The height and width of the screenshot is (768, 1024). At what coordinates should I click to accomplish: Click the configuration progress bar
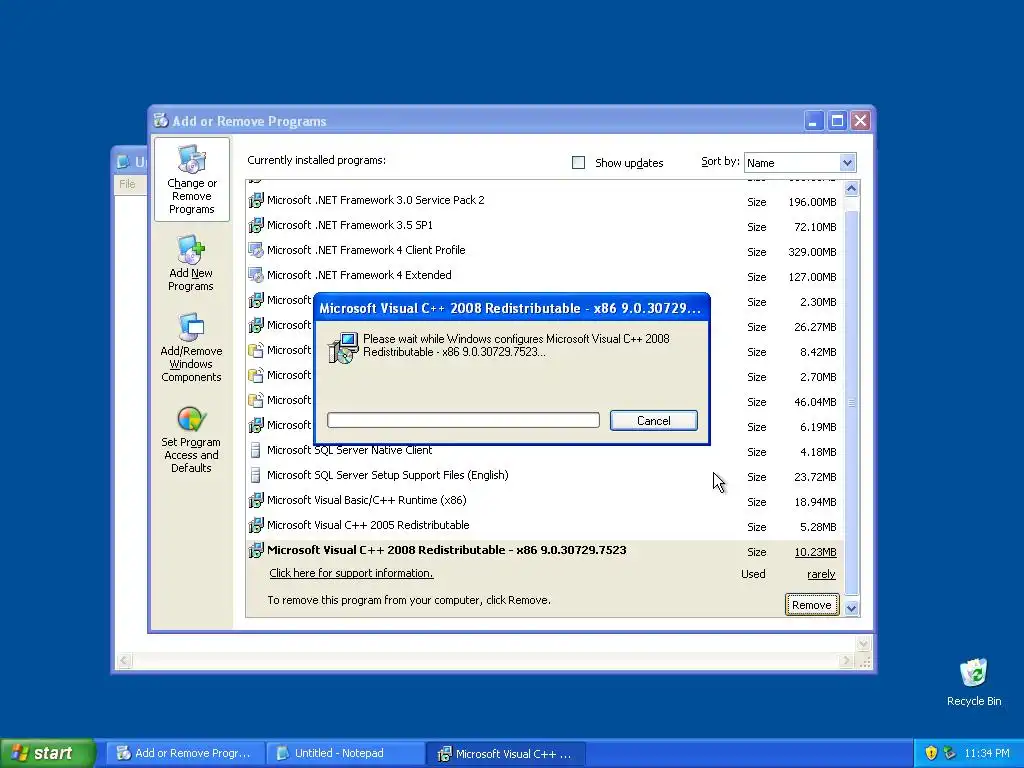pyautogui.click(x=463, y=420)
